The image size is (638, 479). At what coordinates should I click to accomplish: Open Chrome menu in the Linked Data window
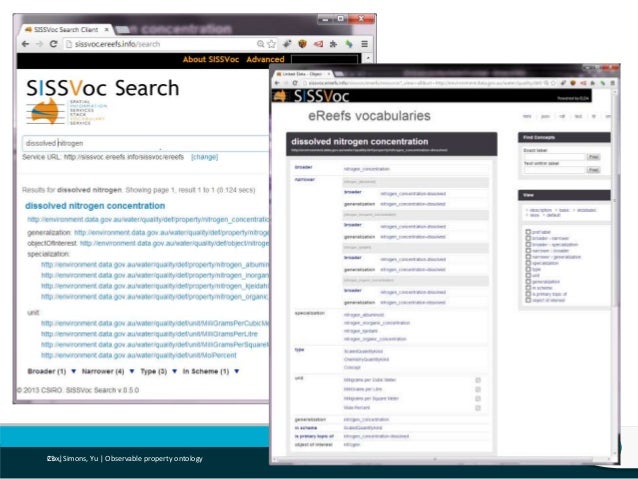612,83
